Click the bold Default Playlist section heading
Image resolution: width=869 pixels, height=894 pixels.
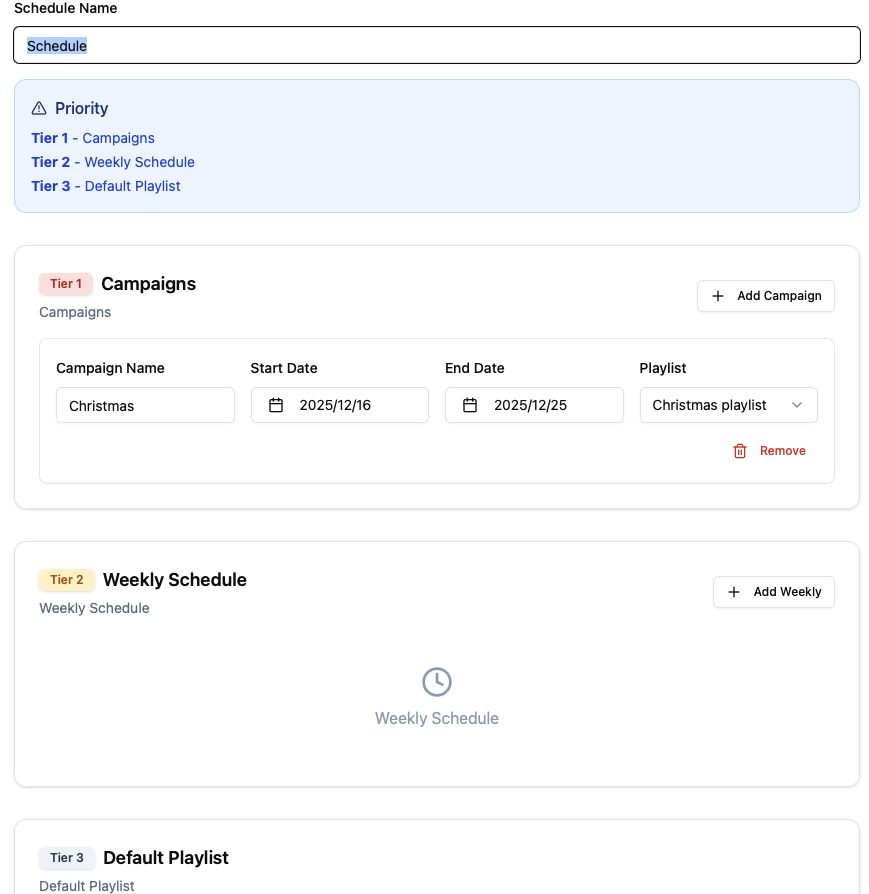point(166,858)
